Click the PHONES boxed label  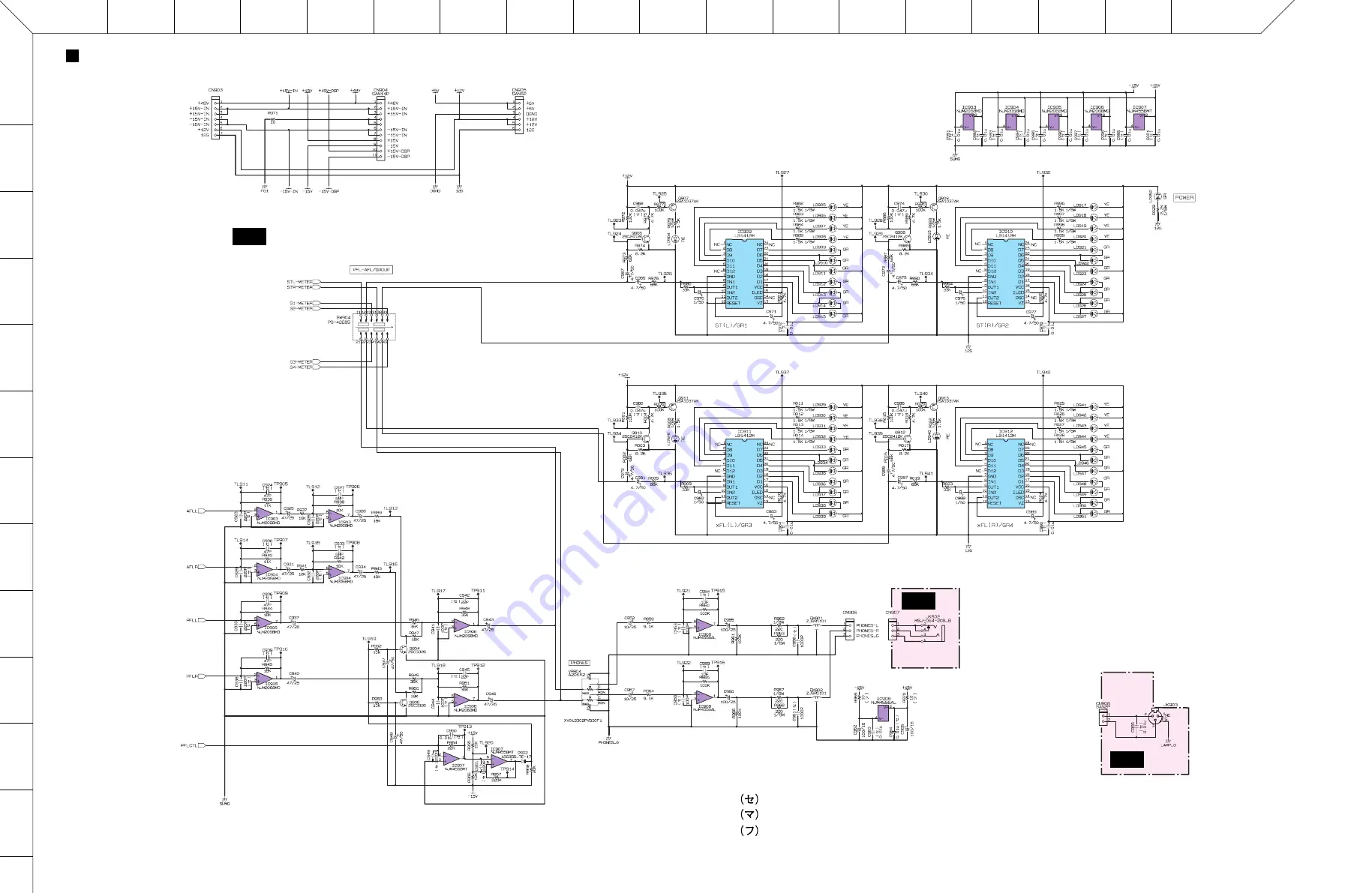click(580, 663)
